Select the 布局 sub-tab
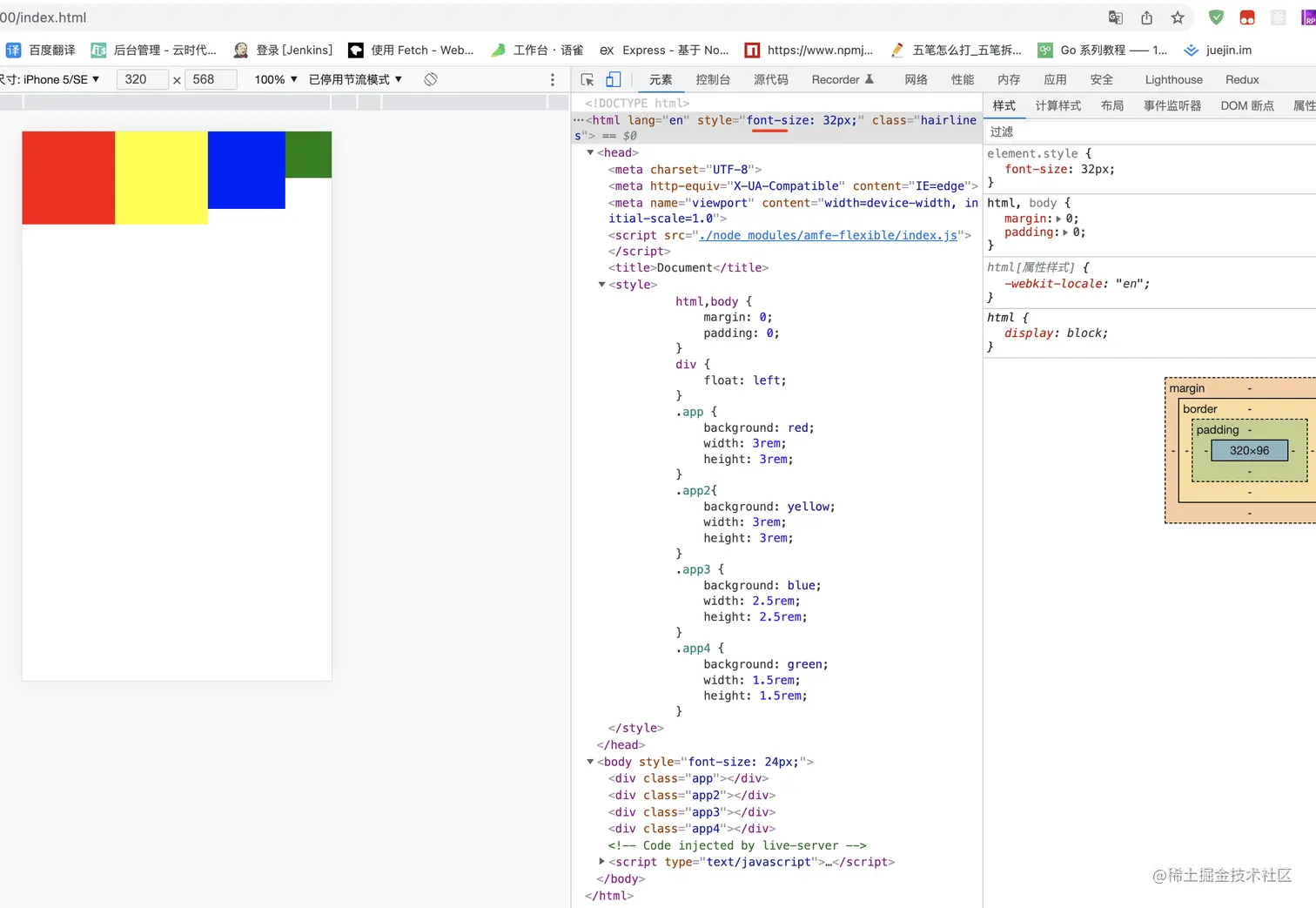The width and height of the screenshot is (1316, 908). point(1112,105)
